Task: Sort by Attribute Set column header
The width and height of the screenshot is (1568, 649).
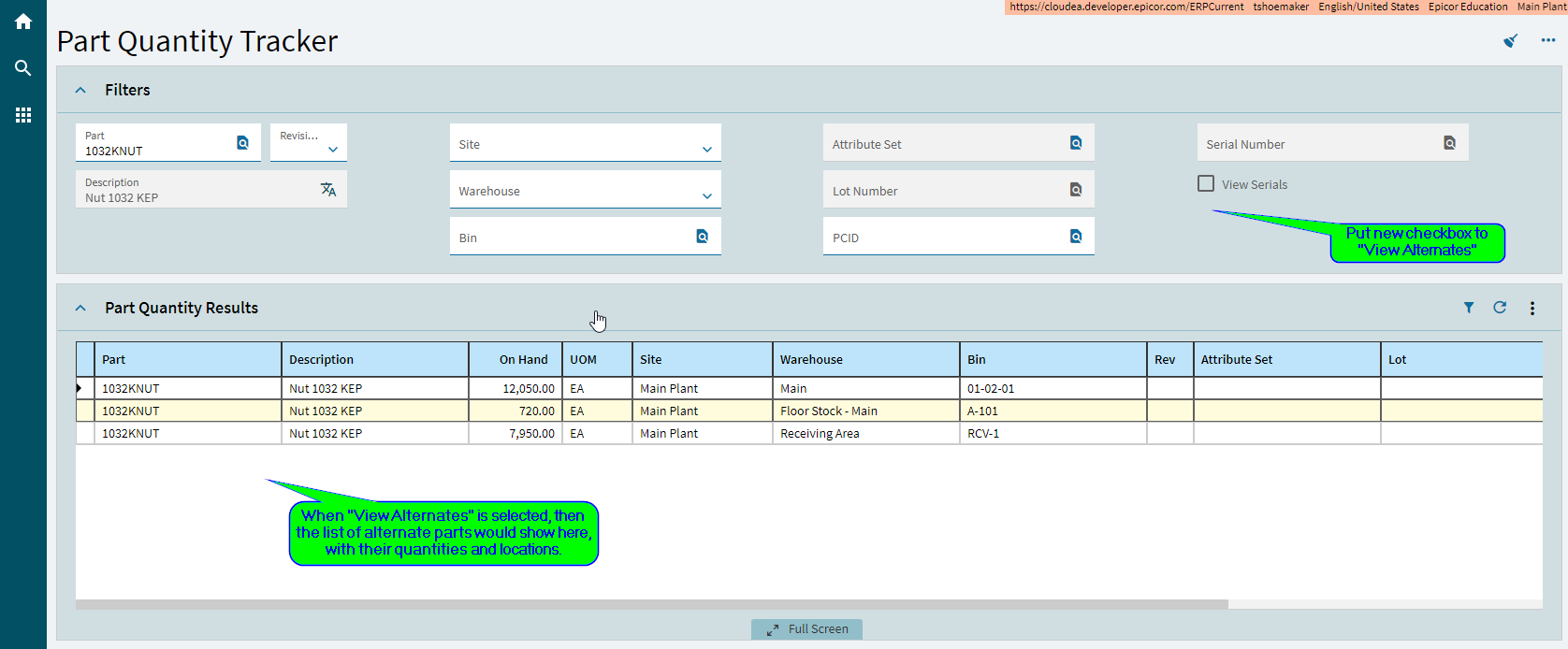Action: coord(1287,359)
